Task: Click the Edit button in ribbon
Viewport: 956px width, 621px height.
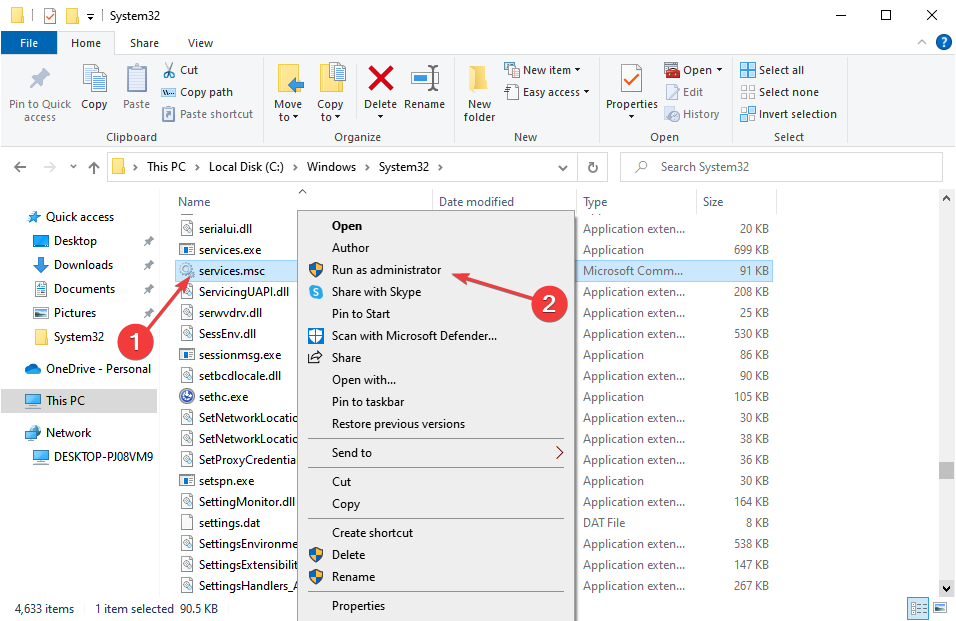Action: (685, 92)
